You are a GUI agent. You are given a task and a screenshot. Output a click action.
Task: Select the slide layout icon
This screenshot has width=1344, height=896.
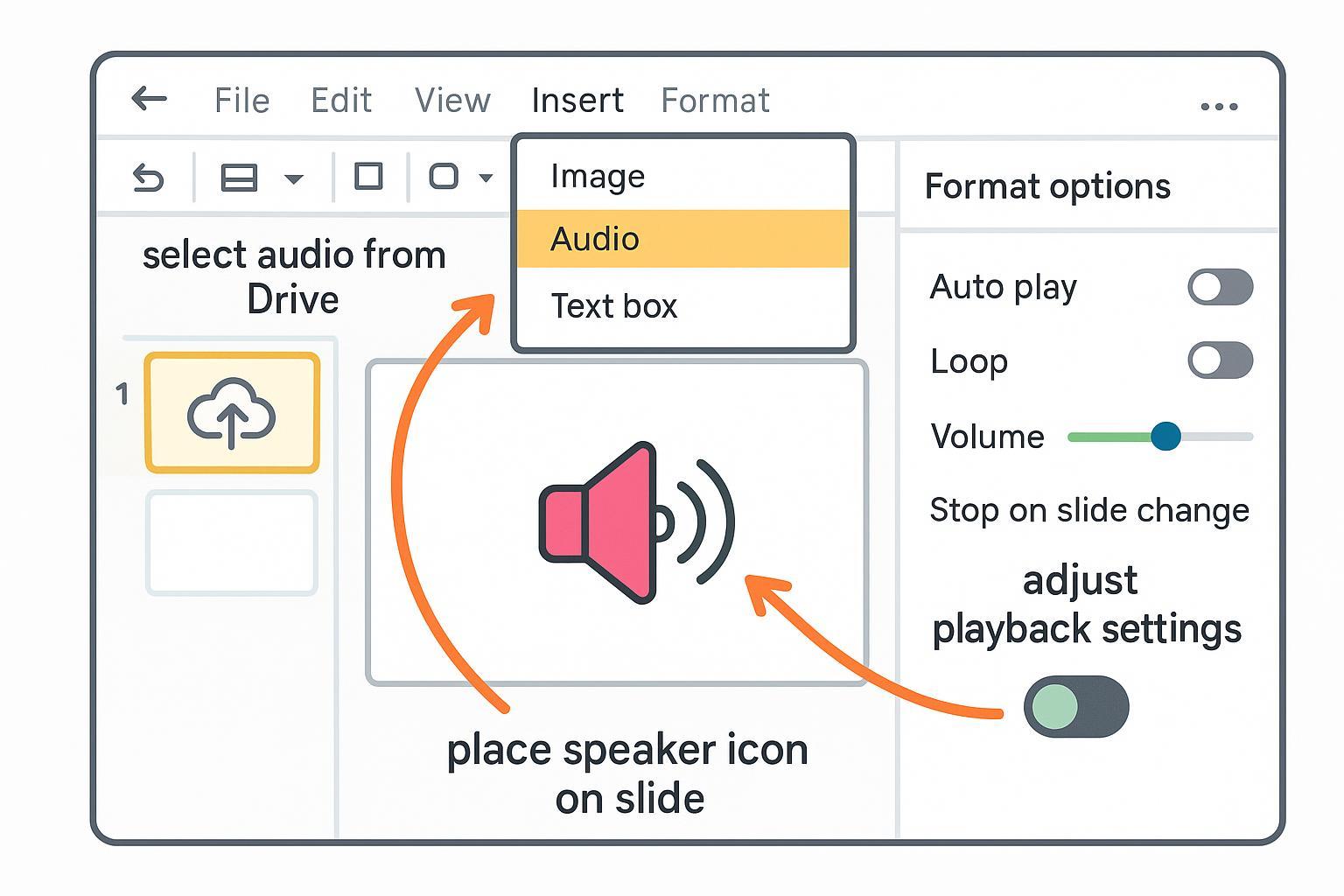[238, 178]
